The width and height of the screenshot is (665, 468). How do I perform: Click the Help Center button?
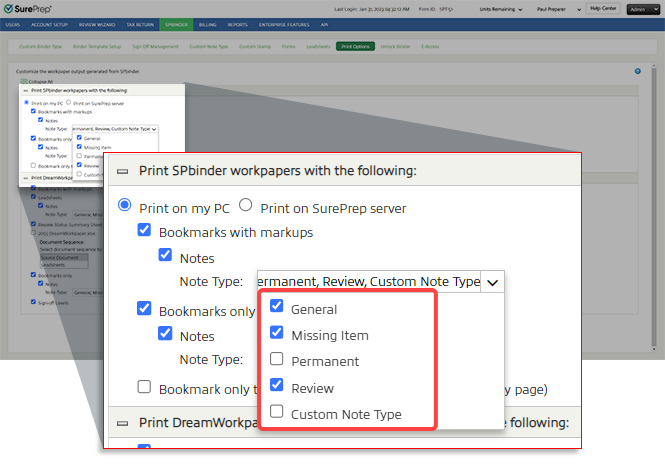pos(603,8)
